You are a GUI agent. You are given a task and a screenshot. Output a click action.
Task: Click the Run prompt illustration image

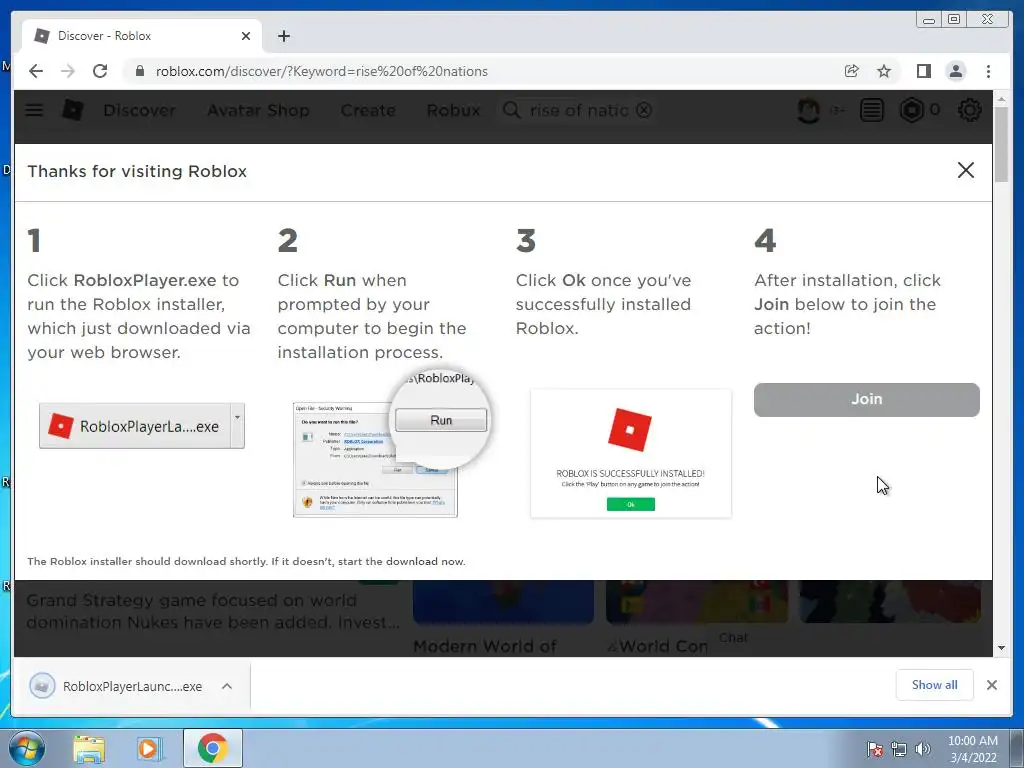(391, 444)
